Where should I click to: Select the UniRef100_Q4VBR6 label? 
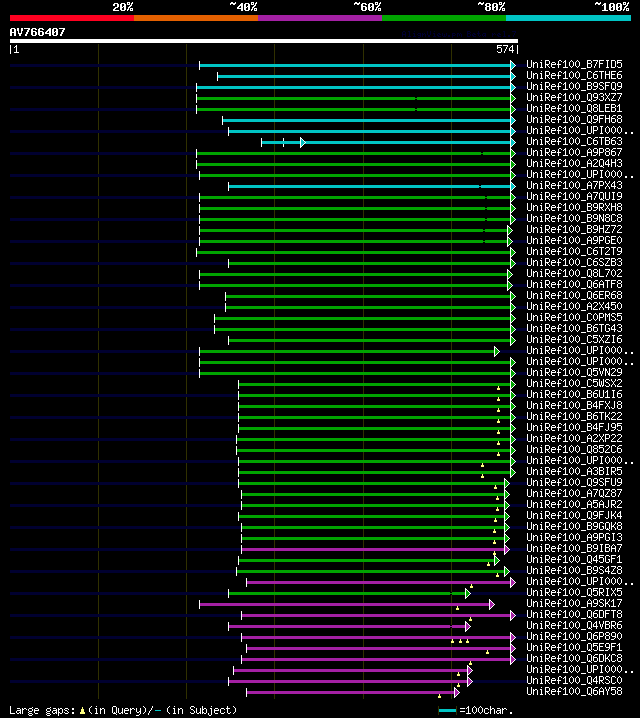coord(574,625)
